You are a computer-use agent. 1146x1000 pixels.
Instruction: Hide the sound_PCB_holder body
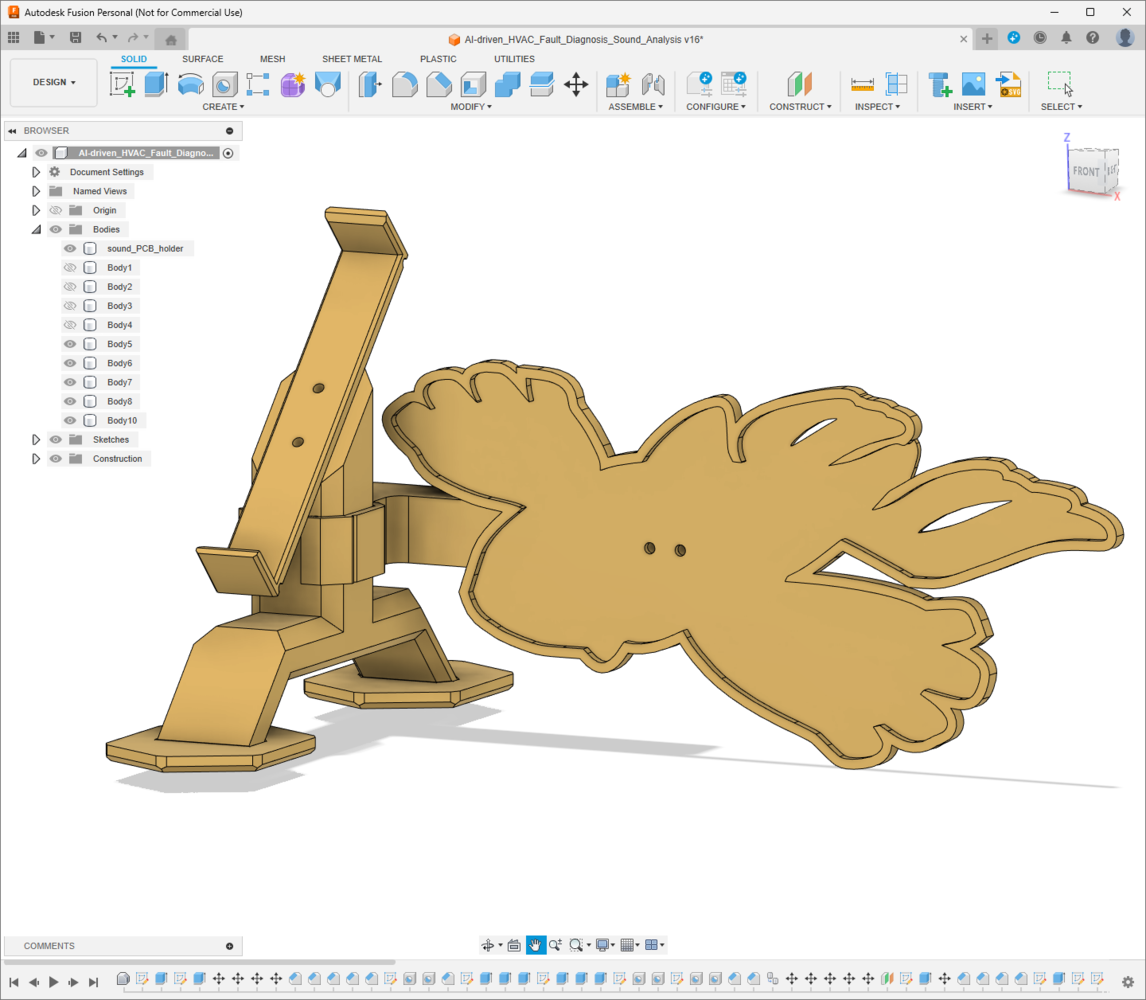70,249
